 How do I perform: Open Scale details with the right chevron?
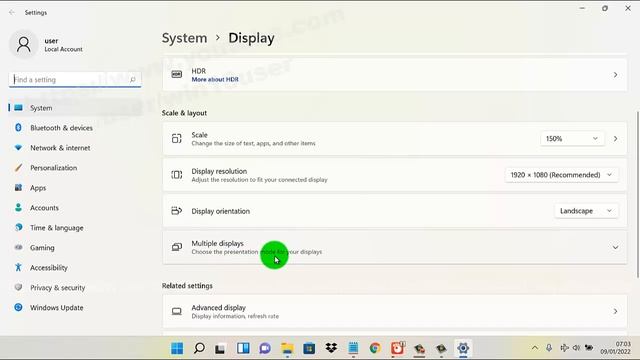click(615, 139)
